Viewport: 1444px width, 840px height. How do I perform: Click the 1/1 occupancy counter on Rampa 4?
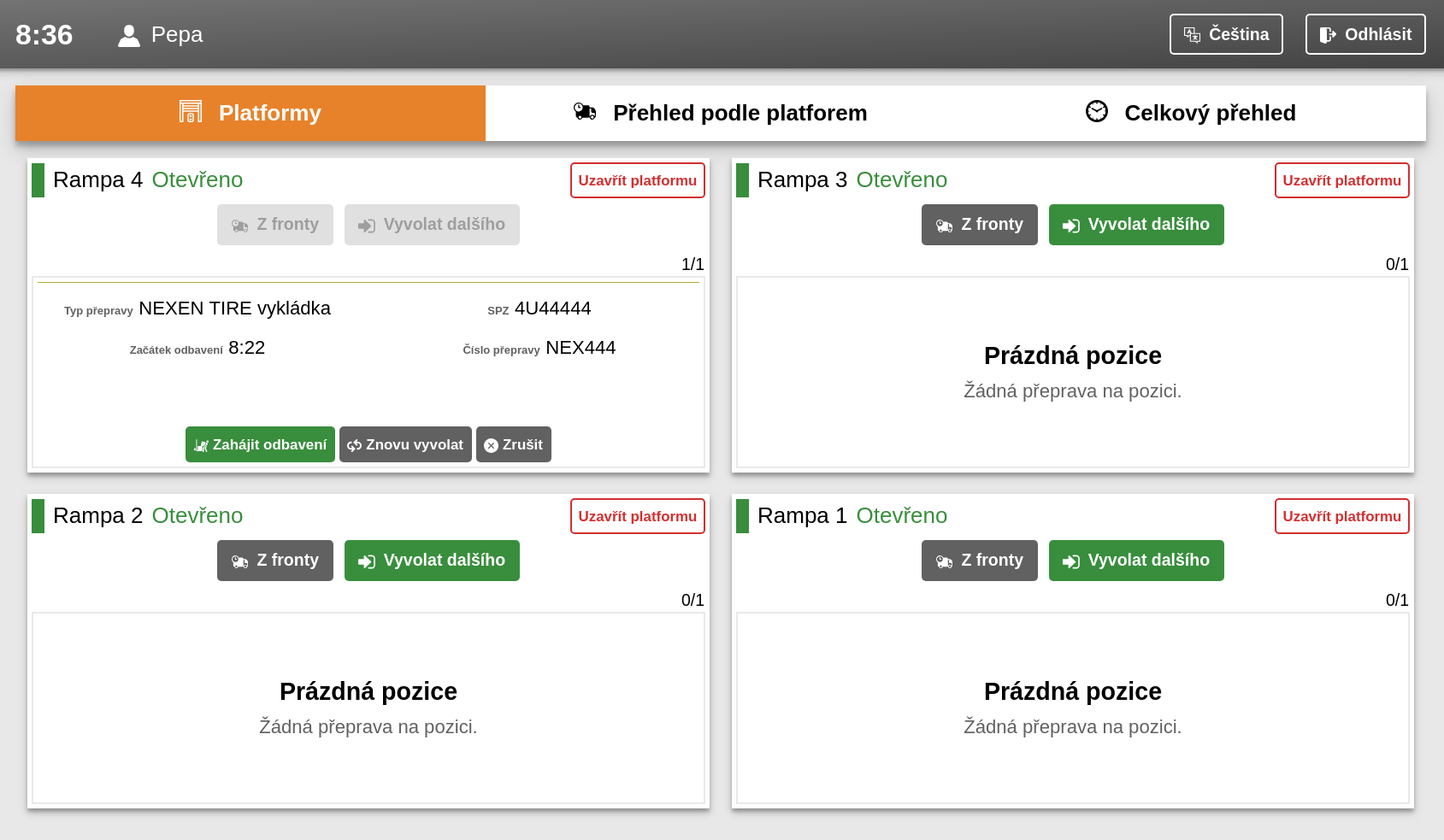[x=693, y=264]
